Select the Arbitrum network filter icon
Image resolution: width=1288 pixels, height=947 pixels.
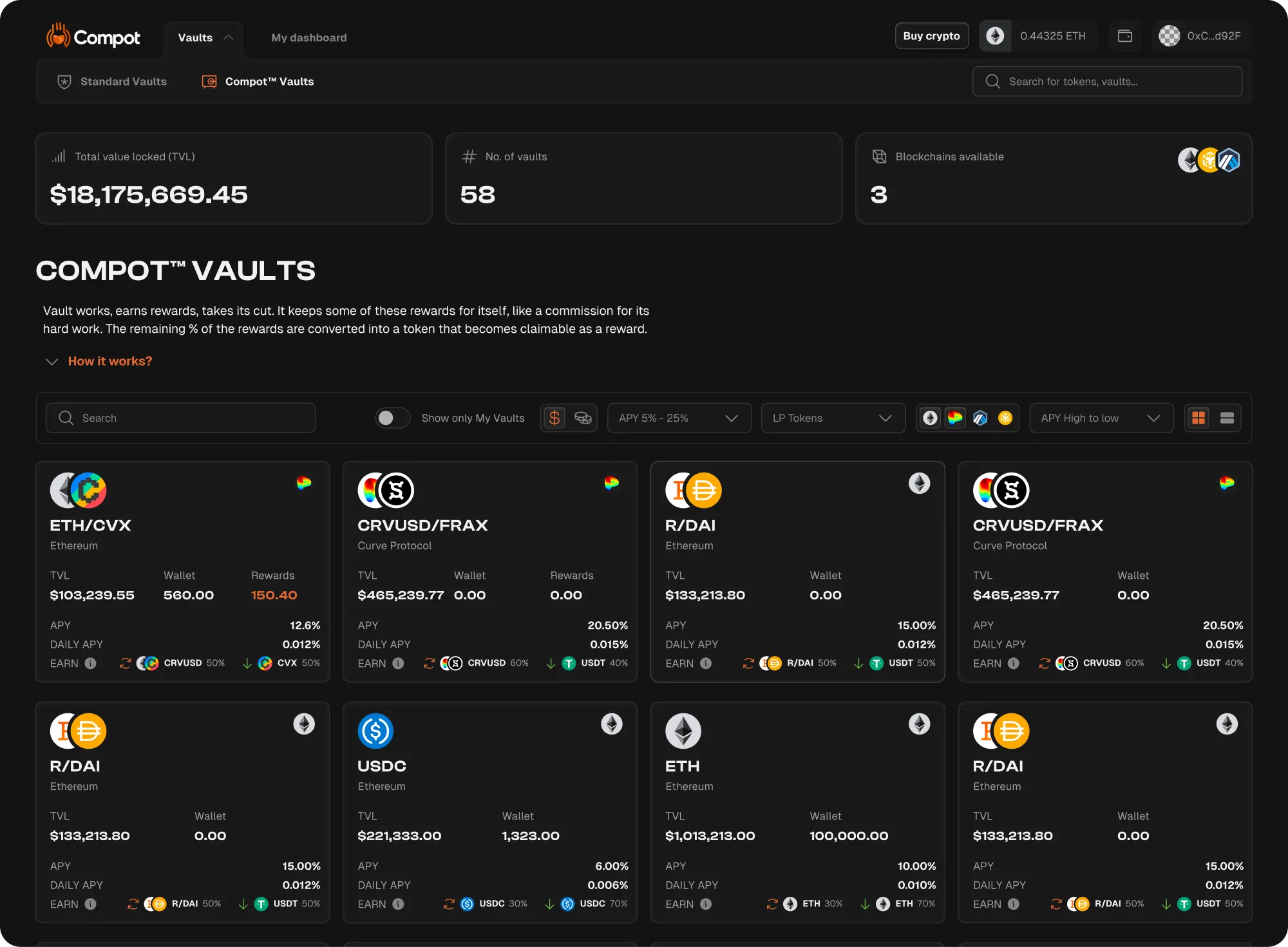[x=980, y=418]
